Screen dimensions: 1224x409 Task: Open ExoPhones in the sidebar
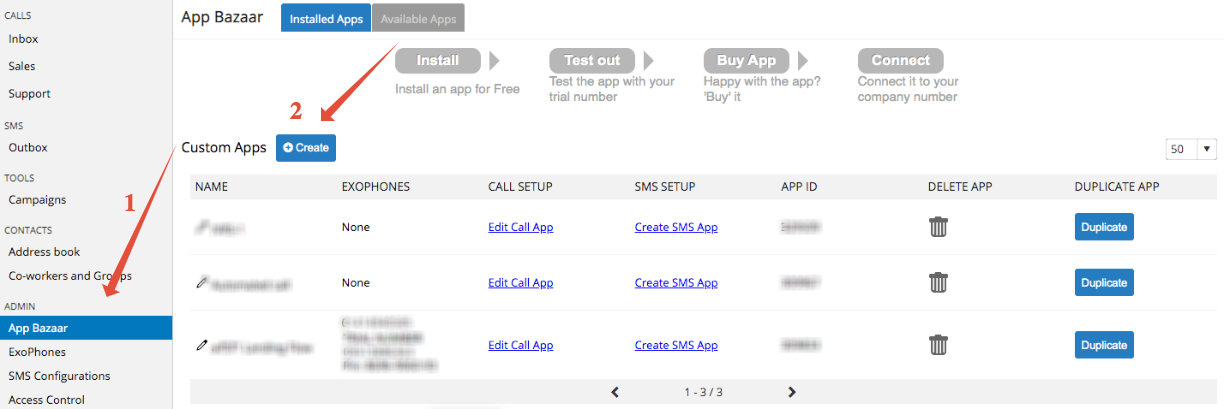click(x=37, y=352)
